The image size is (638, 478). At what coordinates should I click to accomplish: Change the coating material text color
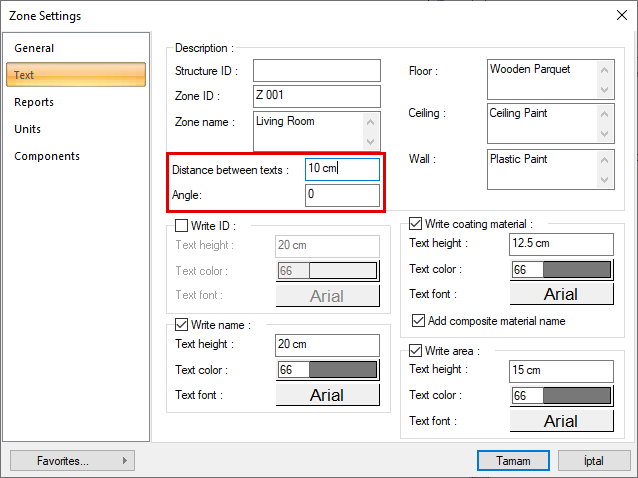561,270
